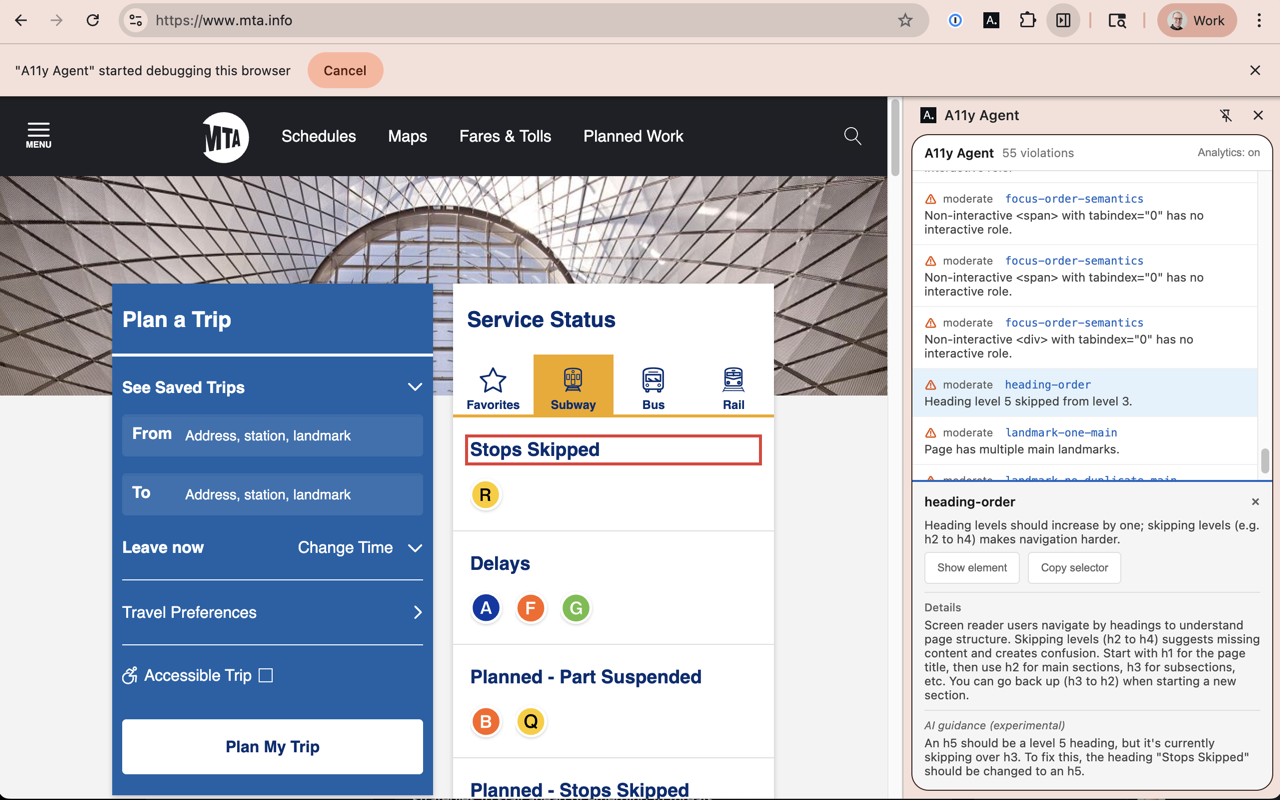Image resolution: width=1280 pixels, height=800 pixels.
Task: Click the Planned - Part Suspended heading
Action: 586,677
